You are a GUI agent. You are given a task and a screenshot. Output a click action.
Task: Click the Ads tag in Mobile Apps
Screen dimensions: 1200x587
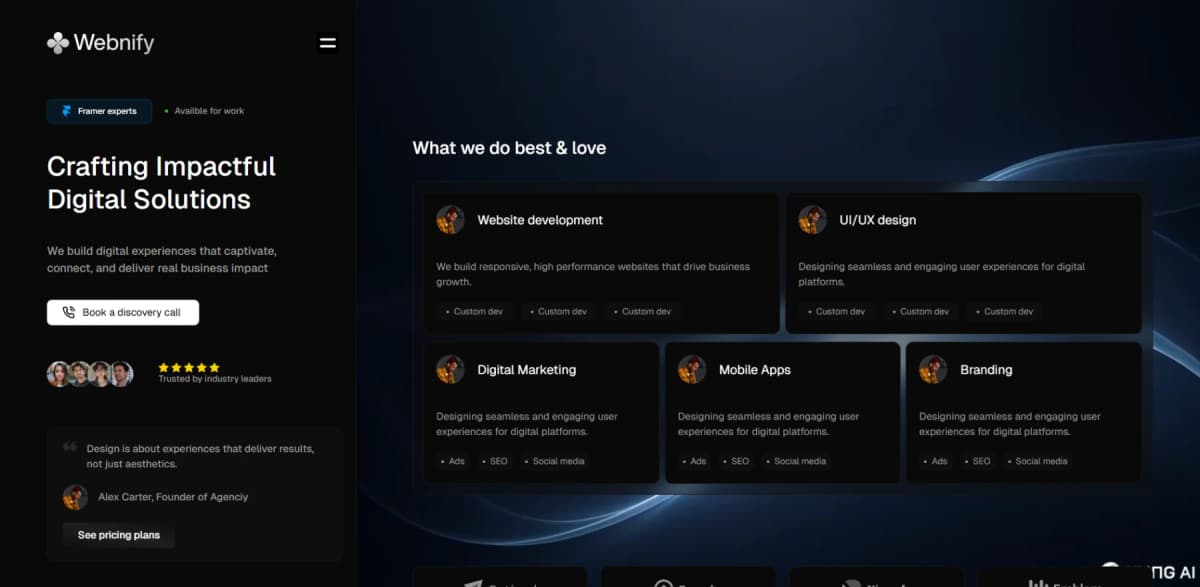(696, 461)
